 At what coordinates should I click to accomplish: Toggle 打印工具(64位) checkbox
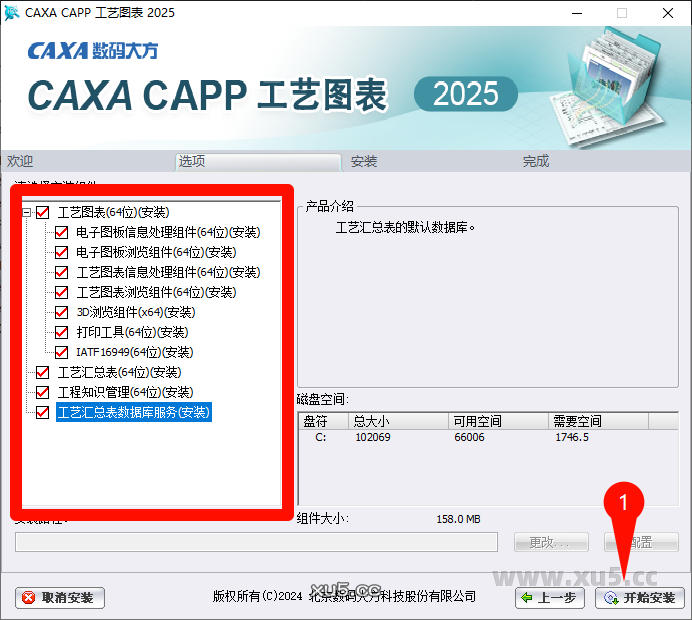(62, 332)
